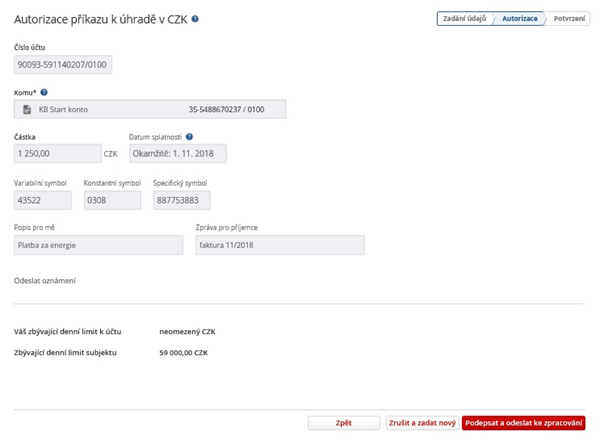This screenshot has height=444, width=600.
Task: Go to Zadání údajů step
Action: click(465, 18)
